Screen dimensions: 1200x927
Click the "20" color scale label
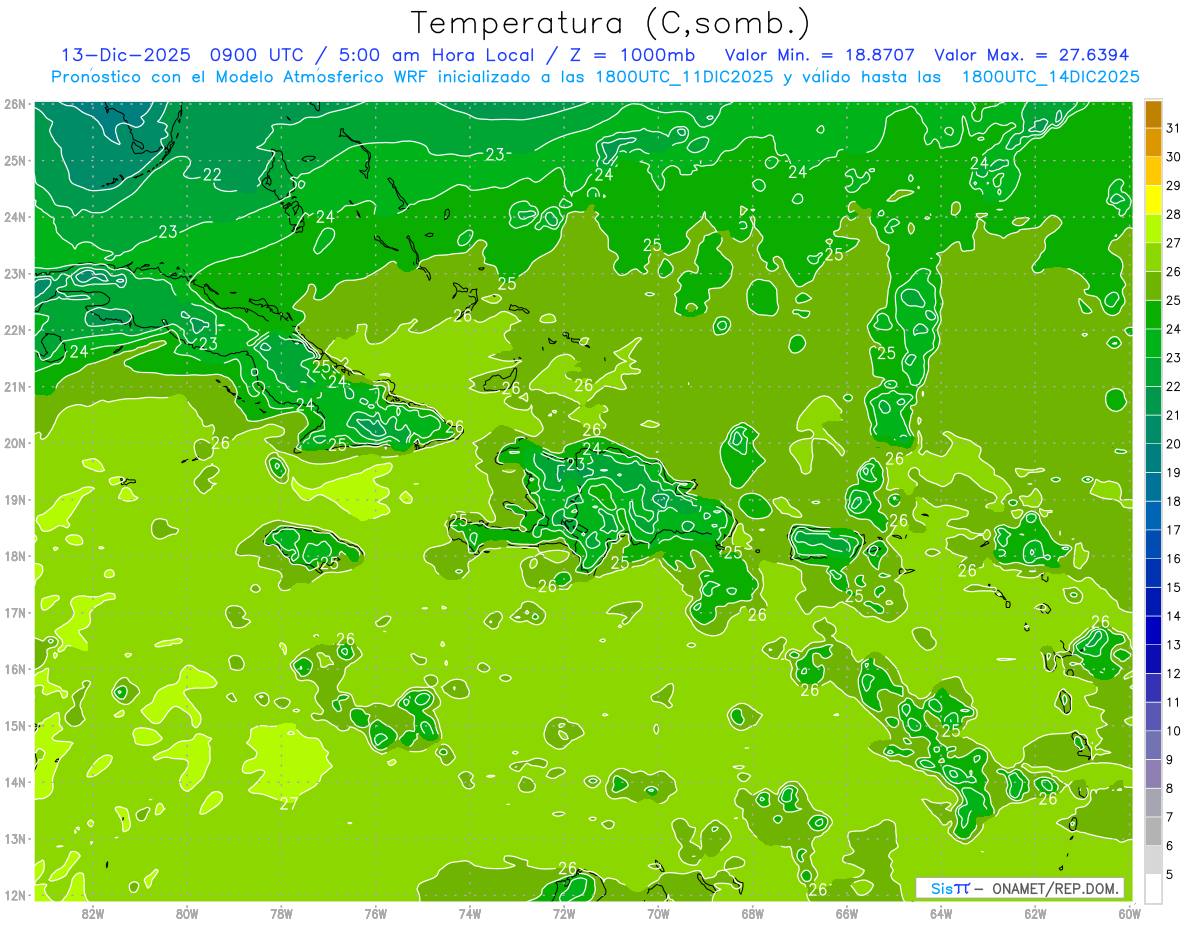click(x=1174, y=444)
